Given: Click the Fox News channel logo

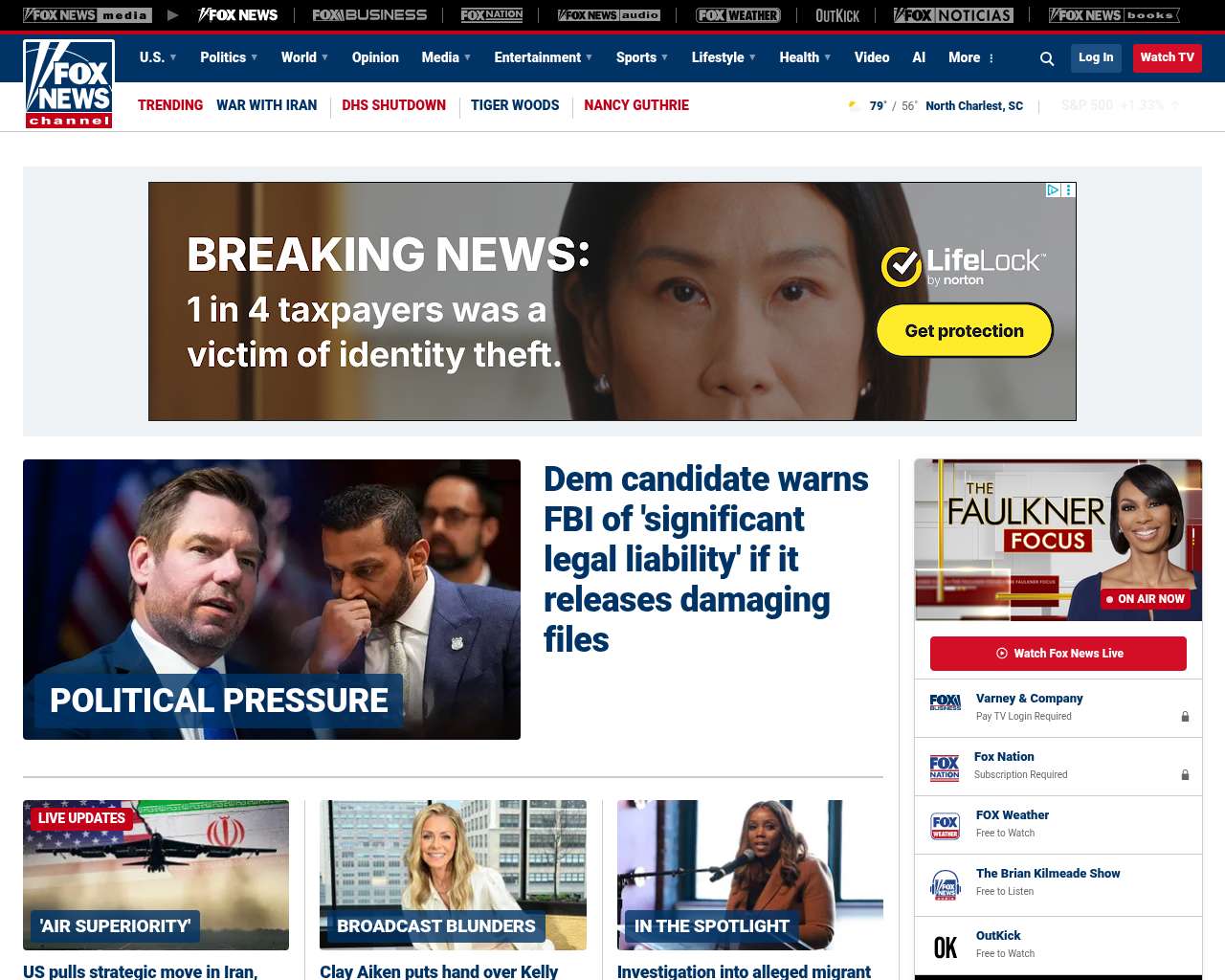Looking at the screenshot, I should point(69,84).
